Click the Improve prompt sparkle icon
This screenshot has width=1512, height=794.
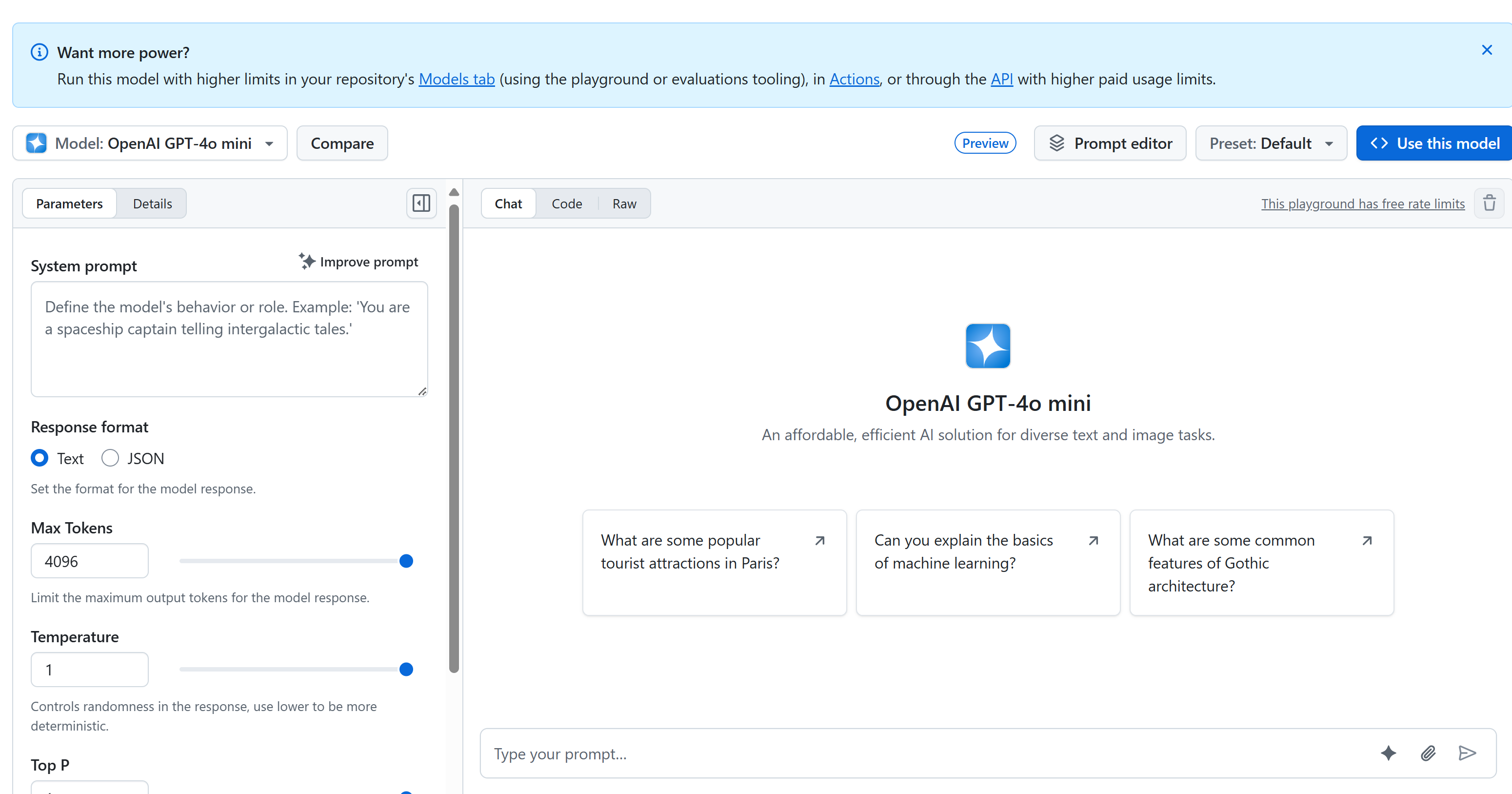pyautogui.click(x=306, y=262)
